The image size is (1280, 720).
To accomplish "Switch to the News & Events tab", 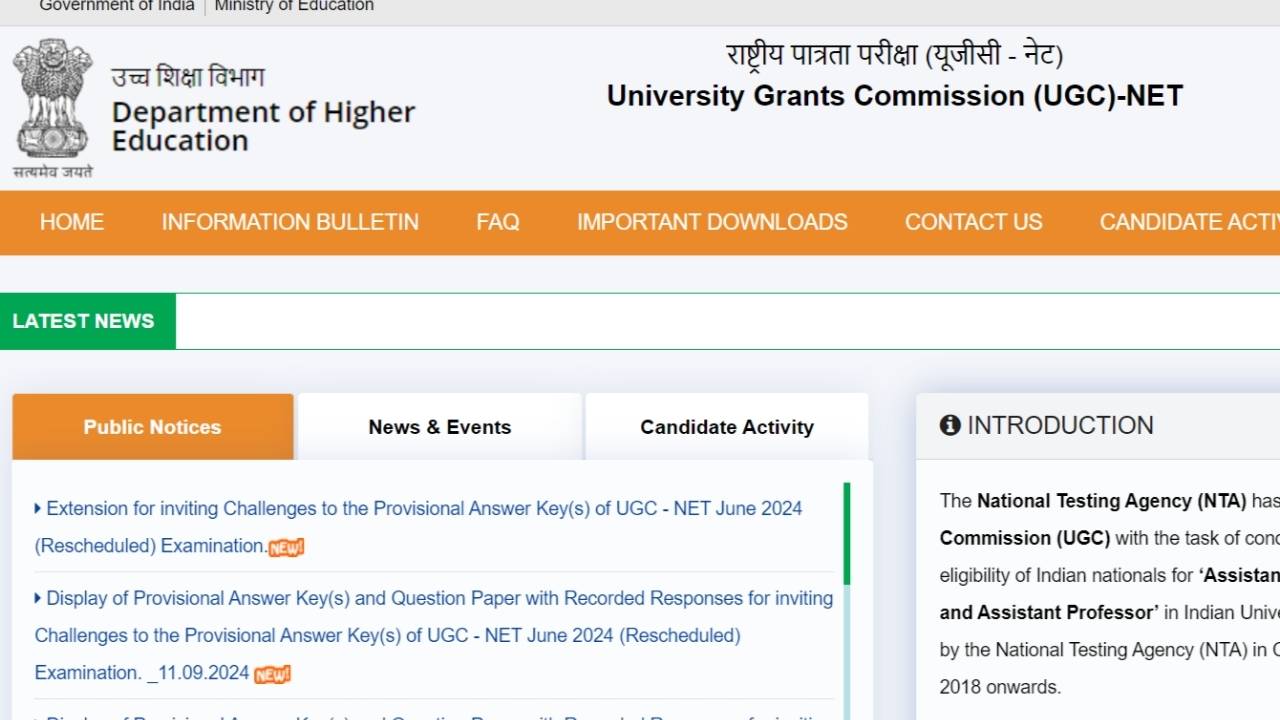I will 439,427.
